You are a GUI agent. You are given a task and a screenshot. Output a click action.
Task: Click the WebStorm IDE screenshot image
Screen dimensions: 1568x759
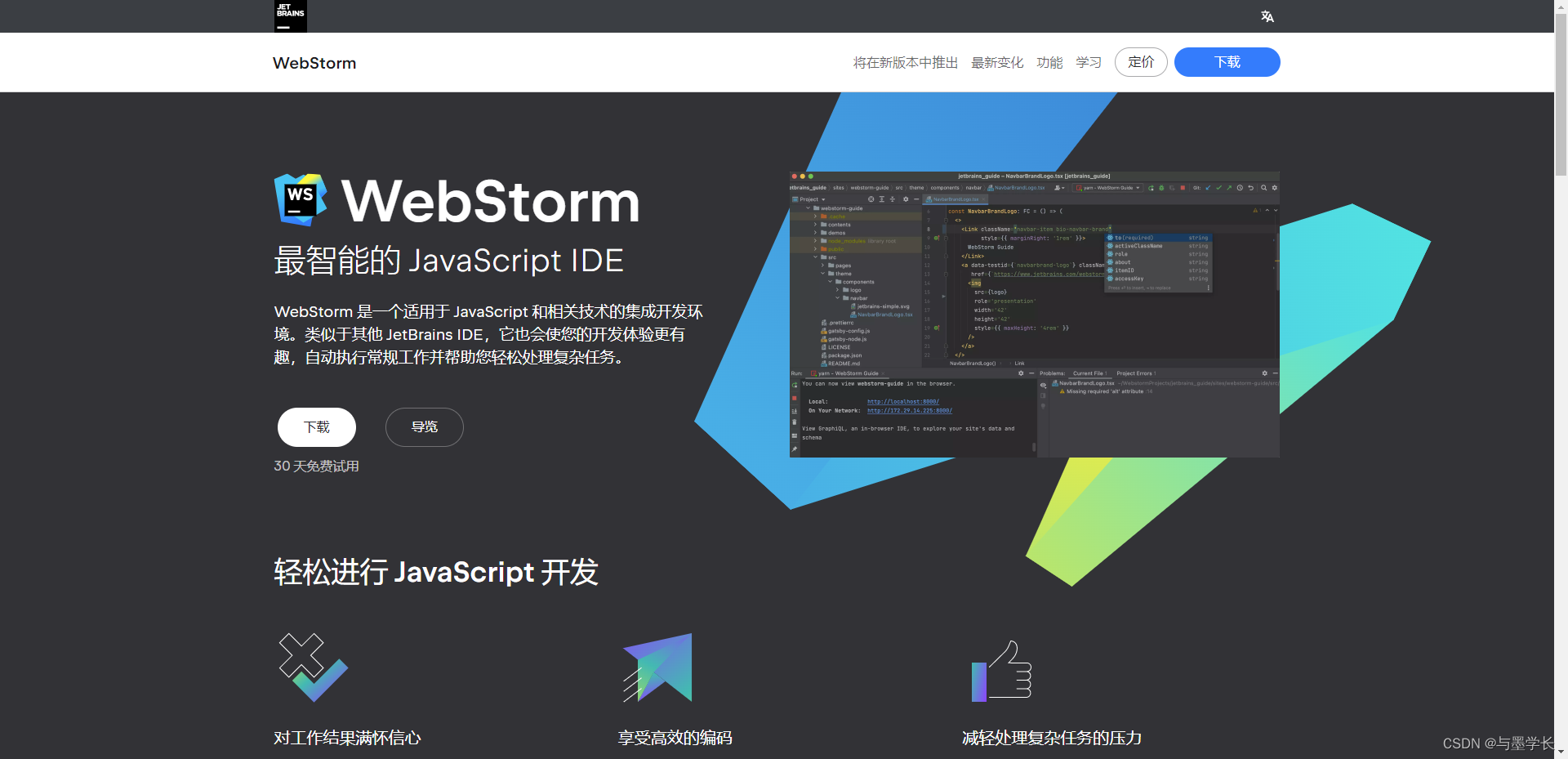coord(1035,315)
